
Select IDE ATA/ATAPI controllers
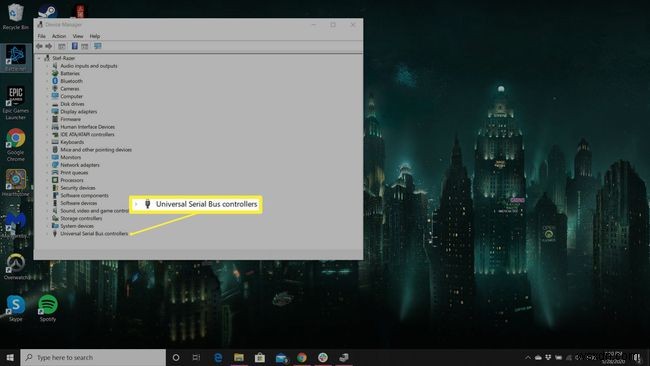pos(87,134)
